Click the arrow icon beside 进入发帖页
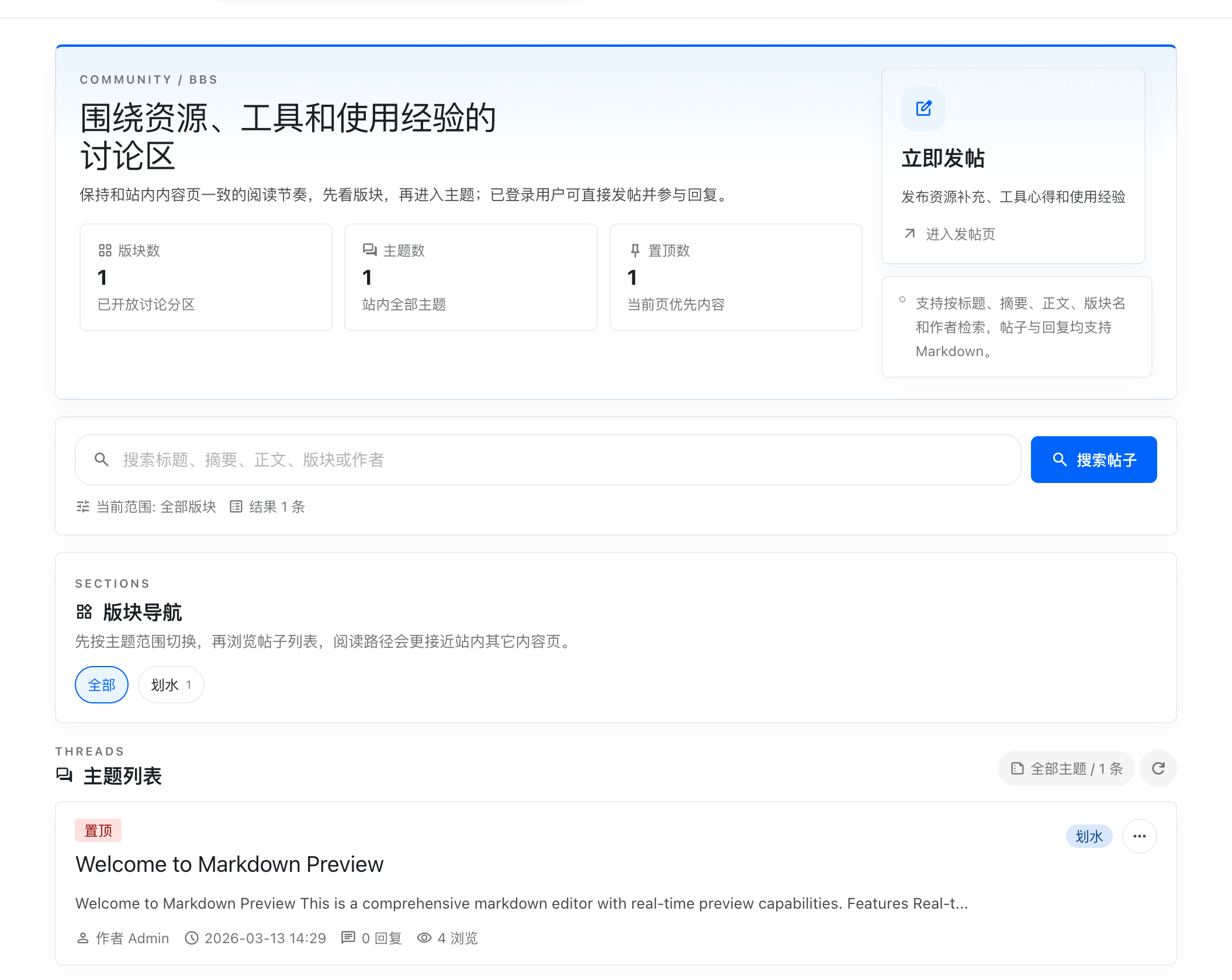The image size is (1232, 980). (x=909, y=234)
